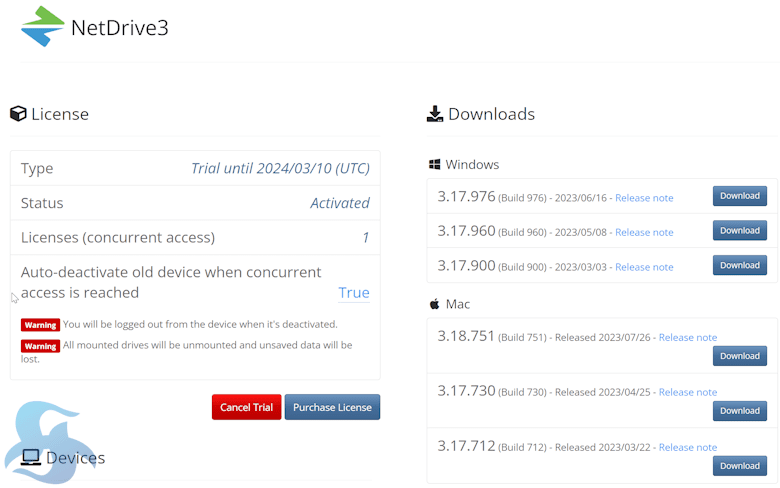Screen dimensions: 780x488
Task: Click 'You will be logged out' warning text
Action: tap(200, 324)
